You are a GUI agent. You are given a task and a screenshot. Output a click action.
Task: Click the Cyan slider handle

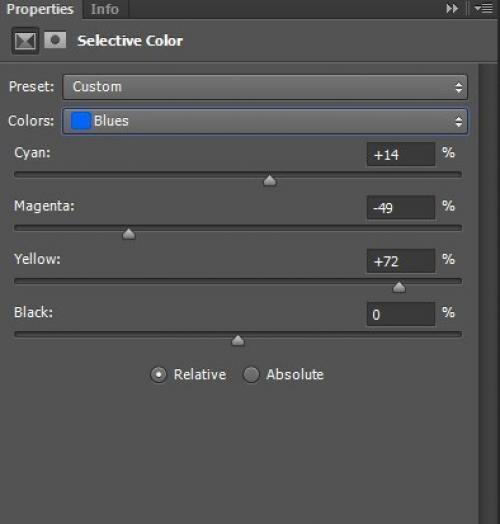click(x=270, y=181)
